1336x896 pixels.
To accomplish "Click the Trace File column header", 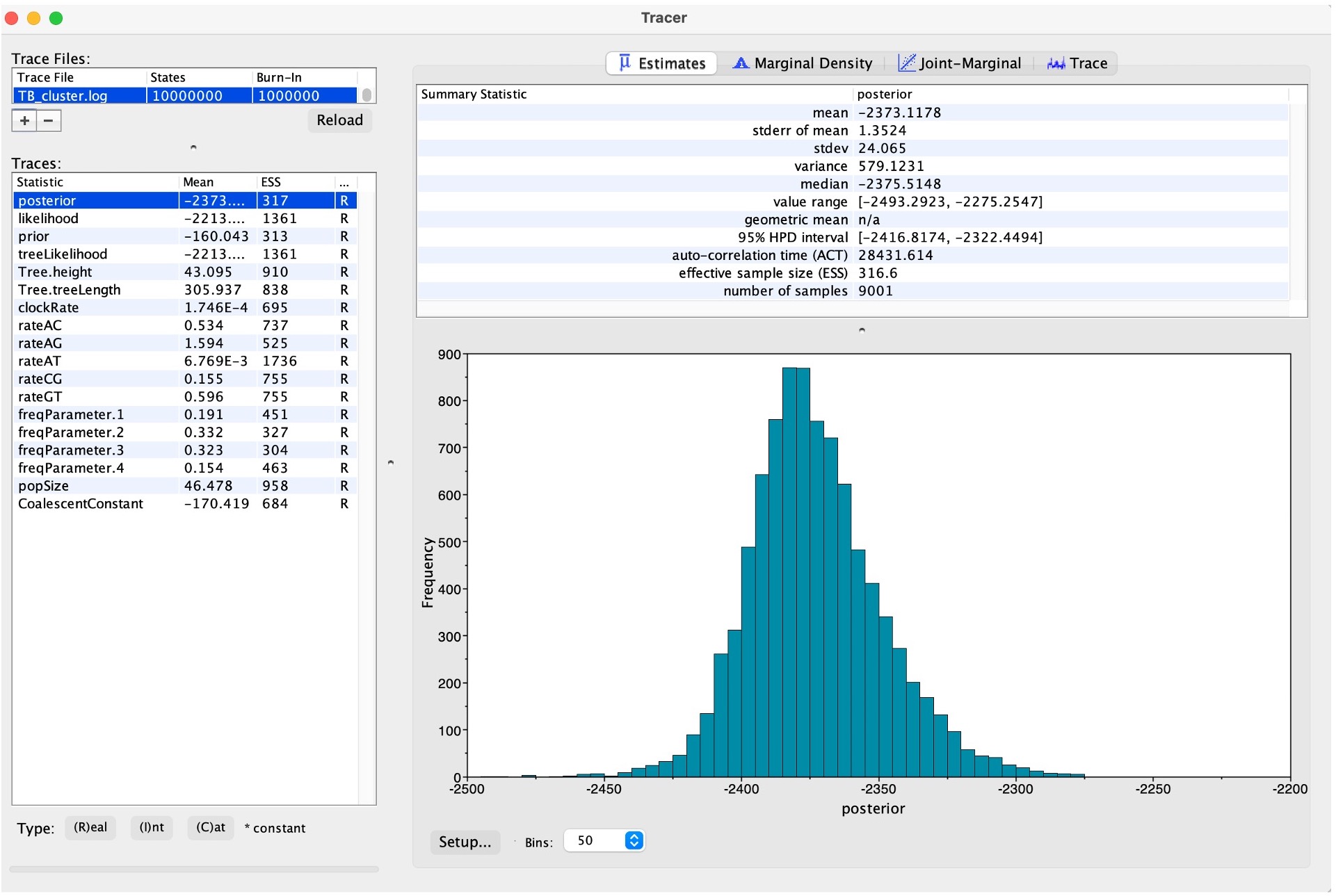I will tap(79, 77).
